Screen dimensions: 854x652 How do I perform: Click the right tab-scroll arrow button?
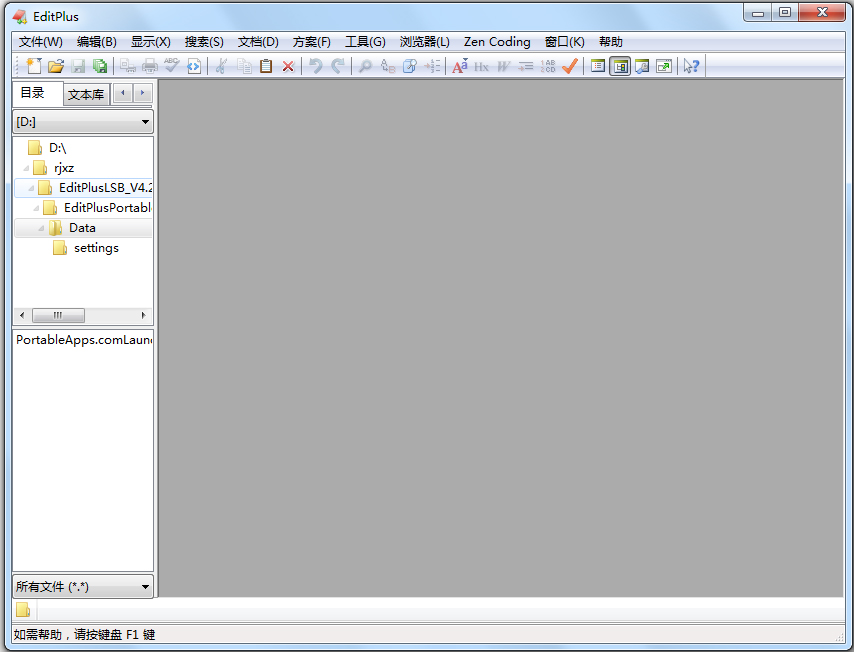[x=140, y=93]
